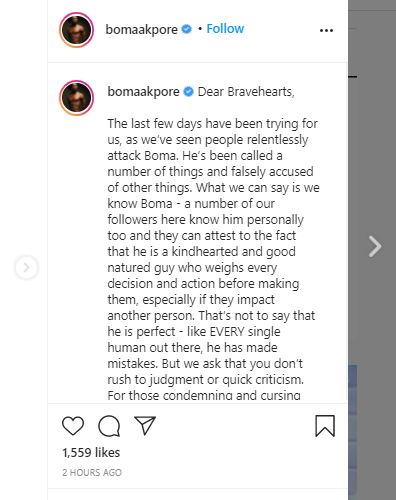
Task: Click the verified badge in the post header
Action: (186, 29)
